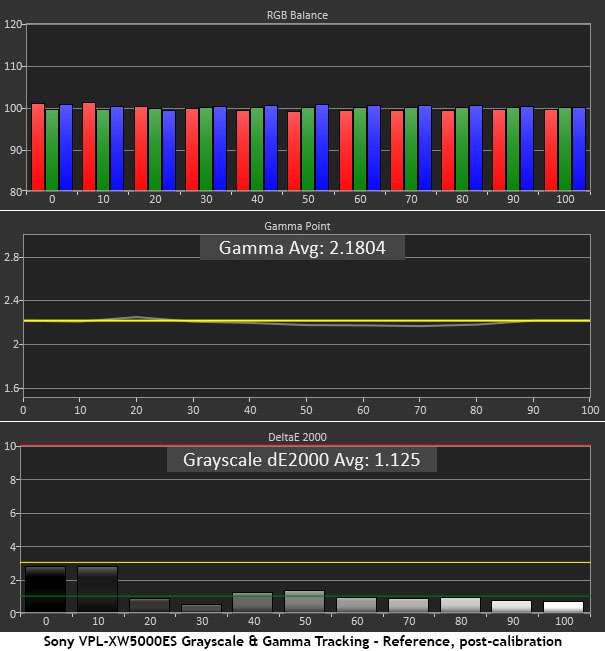Click the Sony VPL-XW5000ES caption text
Viewport: 605px width, 651px height.
tap(303, 641)
